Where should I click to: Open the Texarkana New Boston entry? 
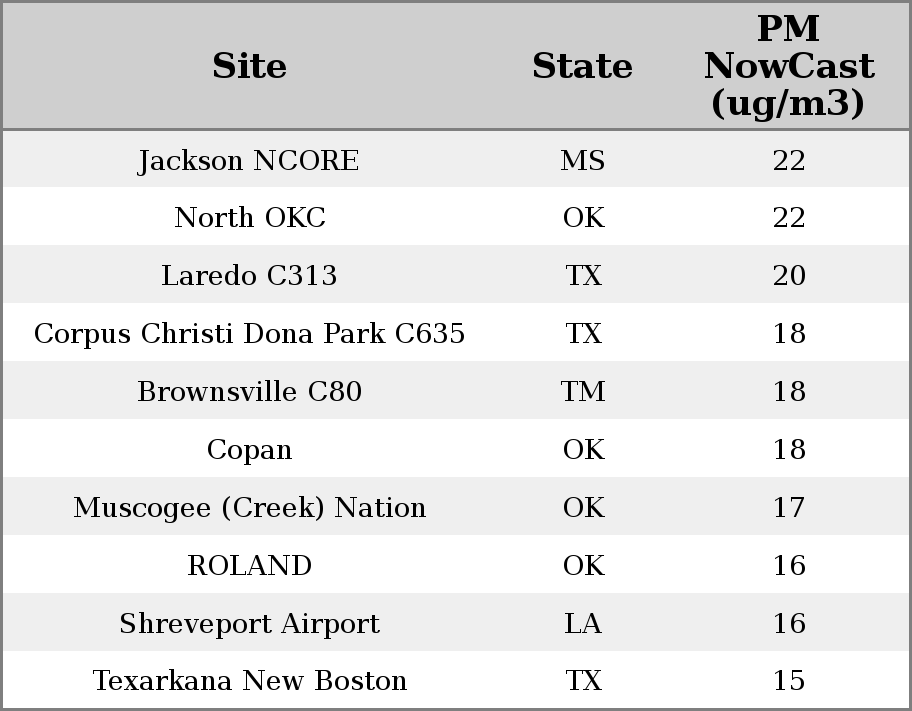(249, 681)
